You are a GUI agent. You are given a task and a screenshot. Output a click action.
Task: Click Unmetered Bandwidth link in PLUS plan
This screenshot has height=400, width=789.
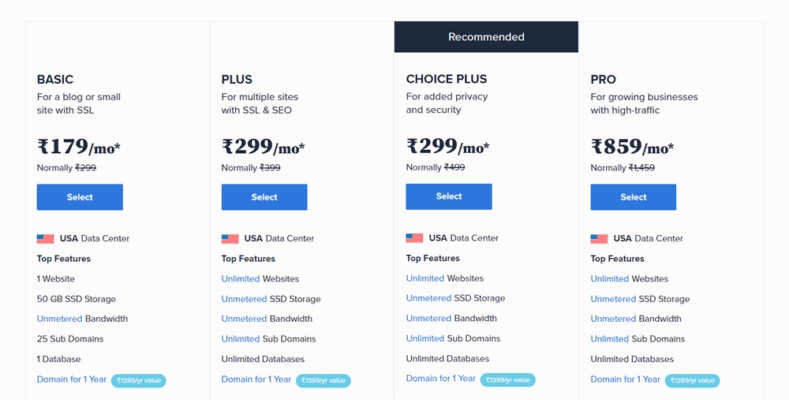(243, 319)
